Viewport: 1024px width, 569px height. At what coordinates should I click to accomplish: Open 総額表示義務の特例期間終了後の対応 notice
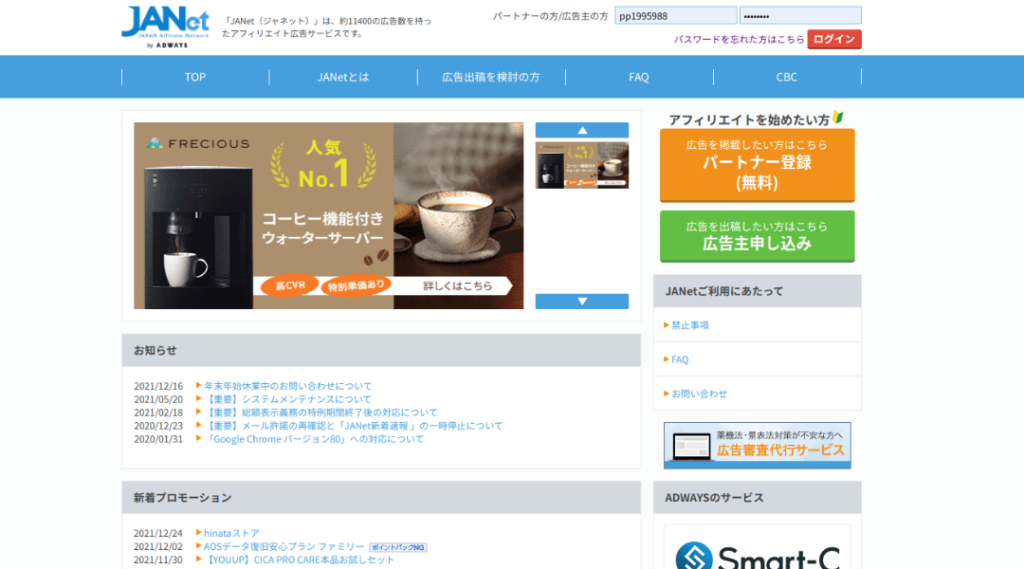point(321,412)
